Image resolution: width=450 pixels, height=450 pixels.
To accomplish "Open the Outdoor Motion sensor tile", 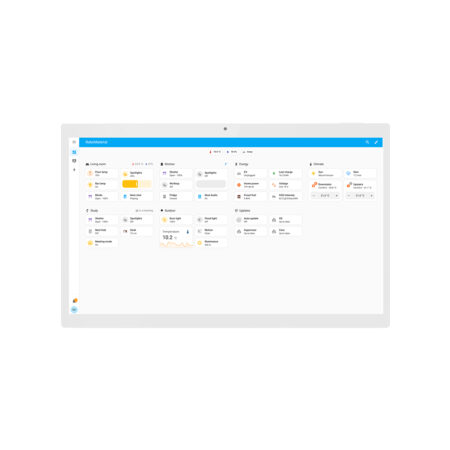I will (212, 231).
